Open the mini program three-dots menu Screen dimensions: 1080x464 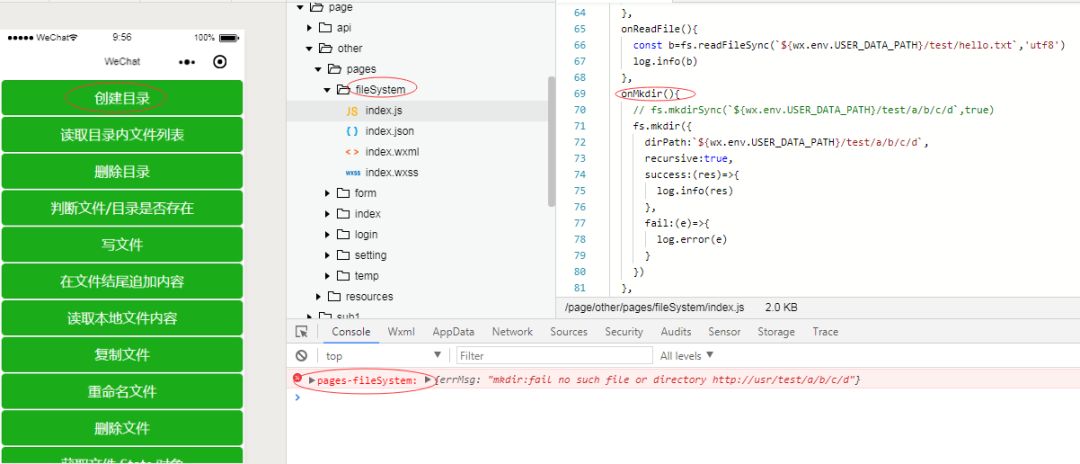187,62
